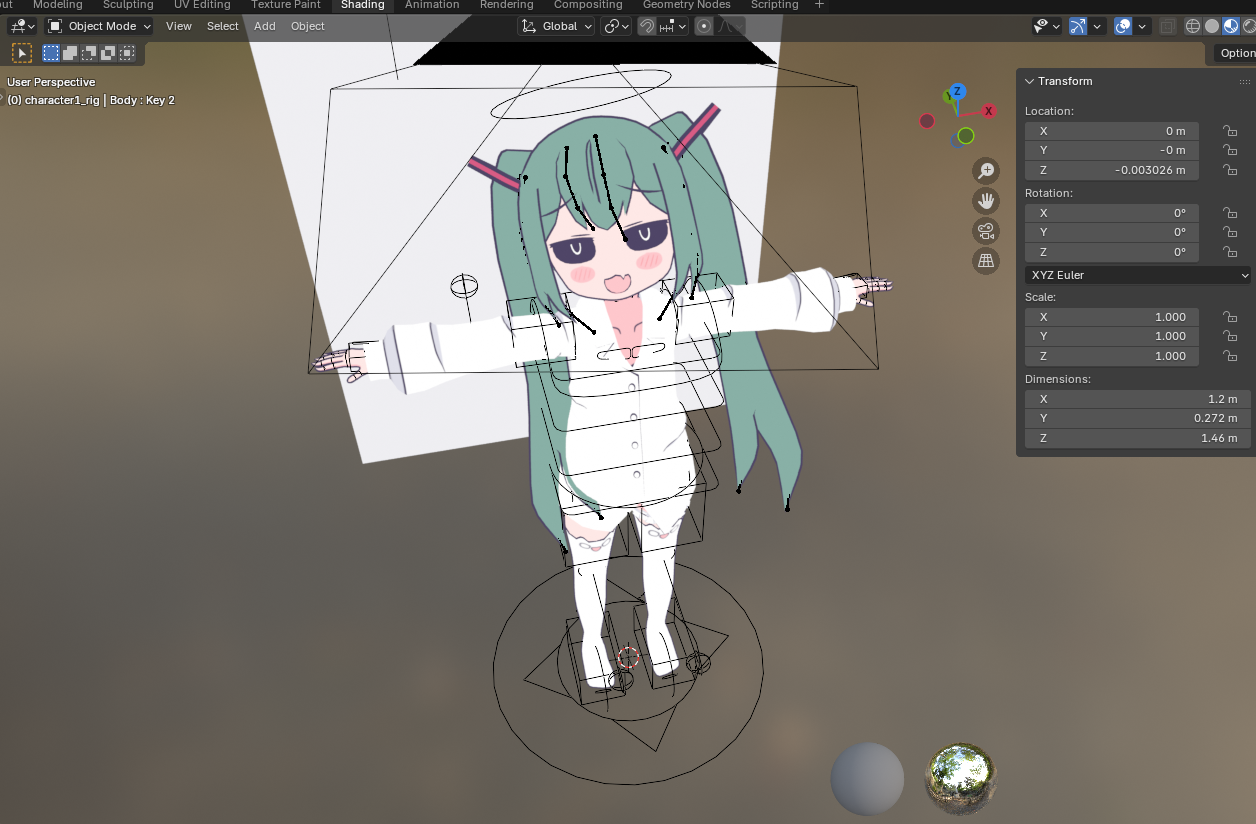Click the pan view hand icon

(986, 201)
